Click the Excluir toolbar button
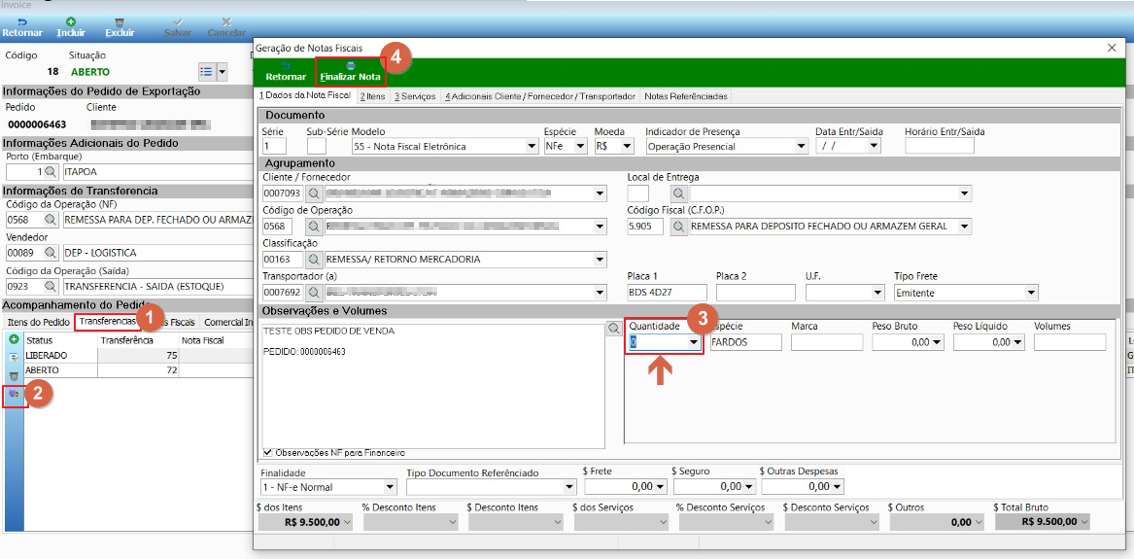 tap(119, 27)
